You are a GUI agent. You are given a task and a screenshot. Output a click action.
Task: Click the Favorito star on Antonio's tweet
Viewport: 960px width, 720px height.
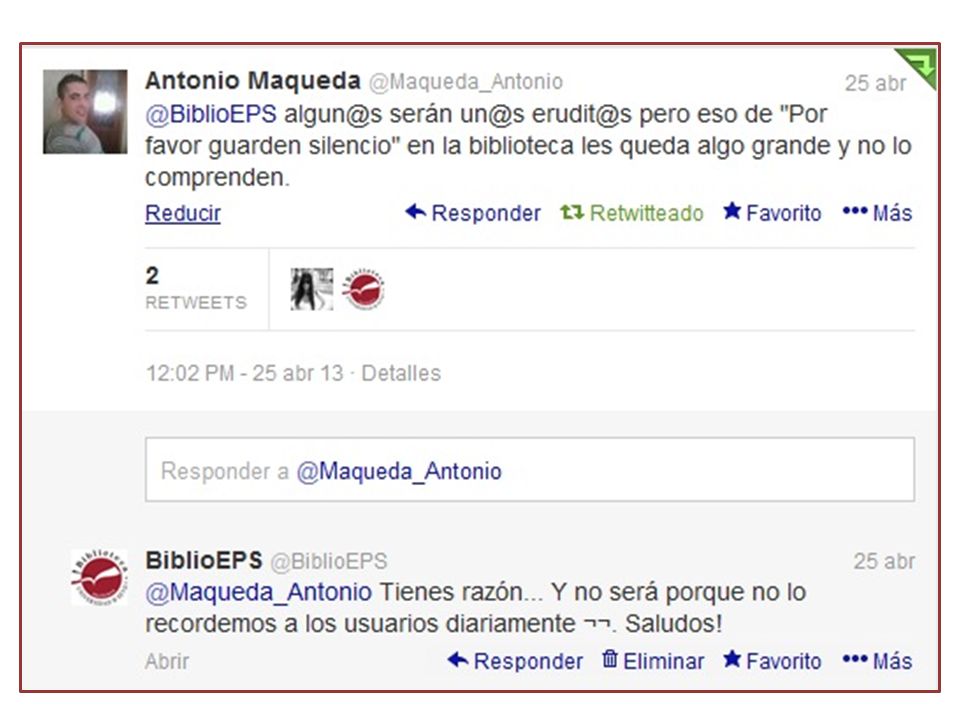(x=732, y=211)
